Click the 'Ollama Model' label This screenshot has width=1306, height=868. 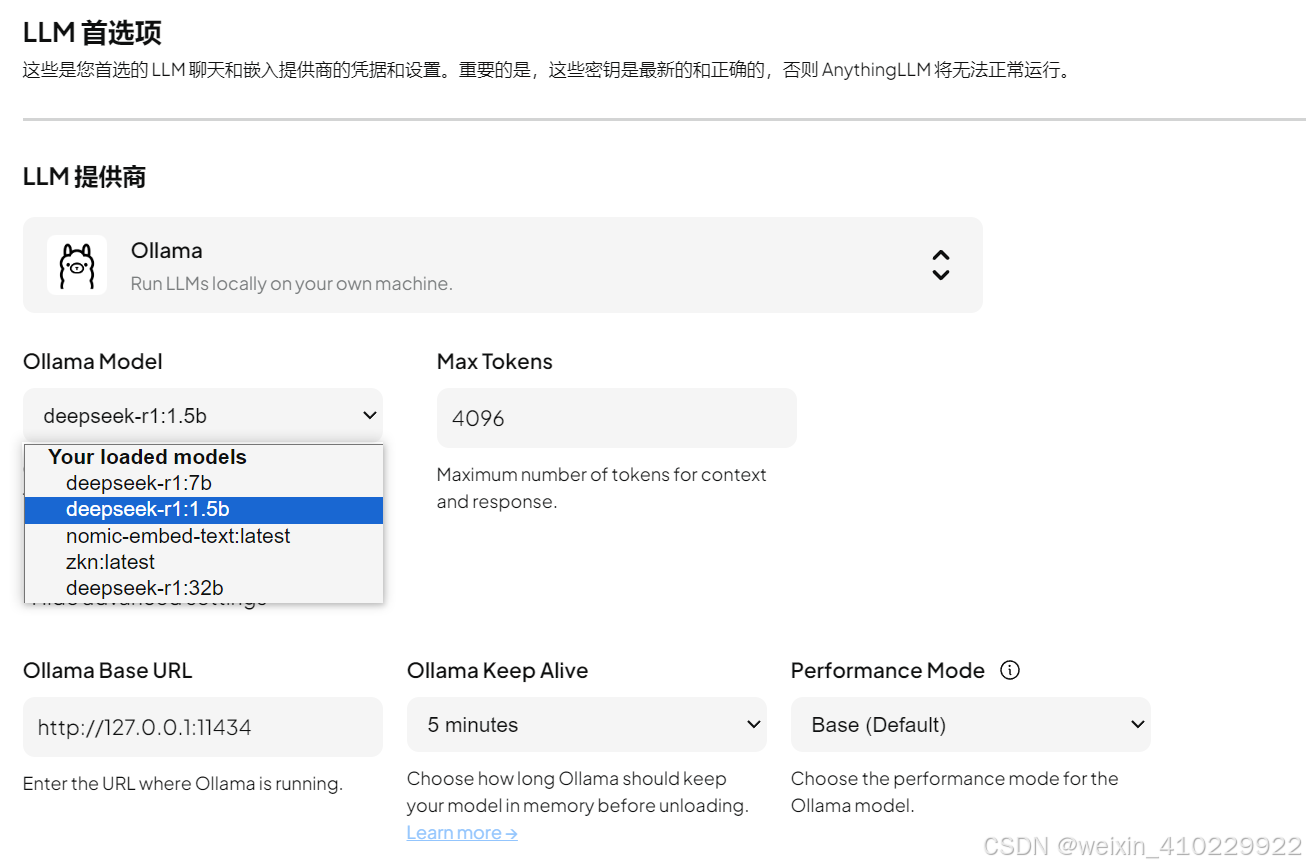[93, 362]
